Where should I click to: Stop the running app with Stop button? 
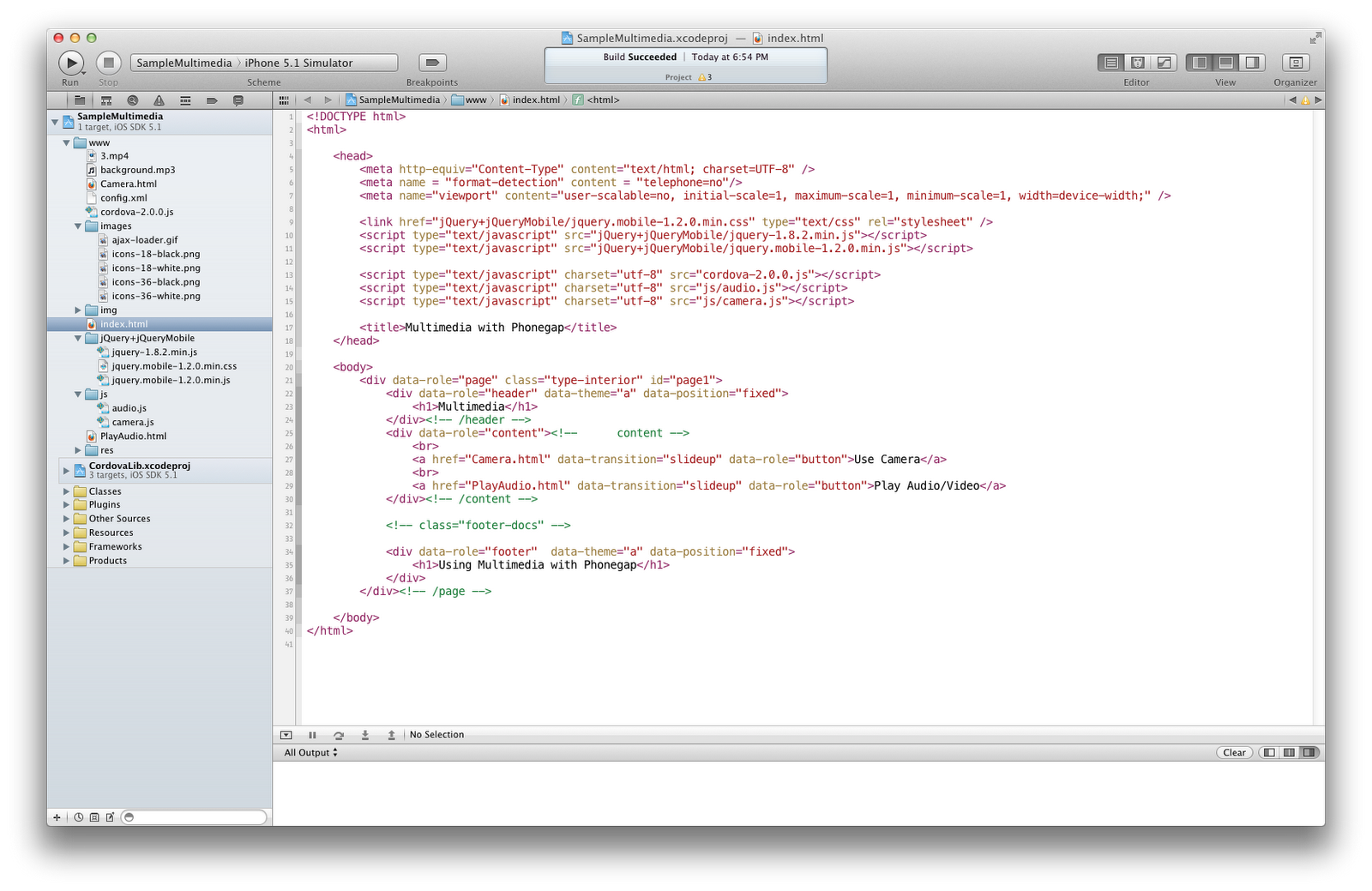[108, 63]
